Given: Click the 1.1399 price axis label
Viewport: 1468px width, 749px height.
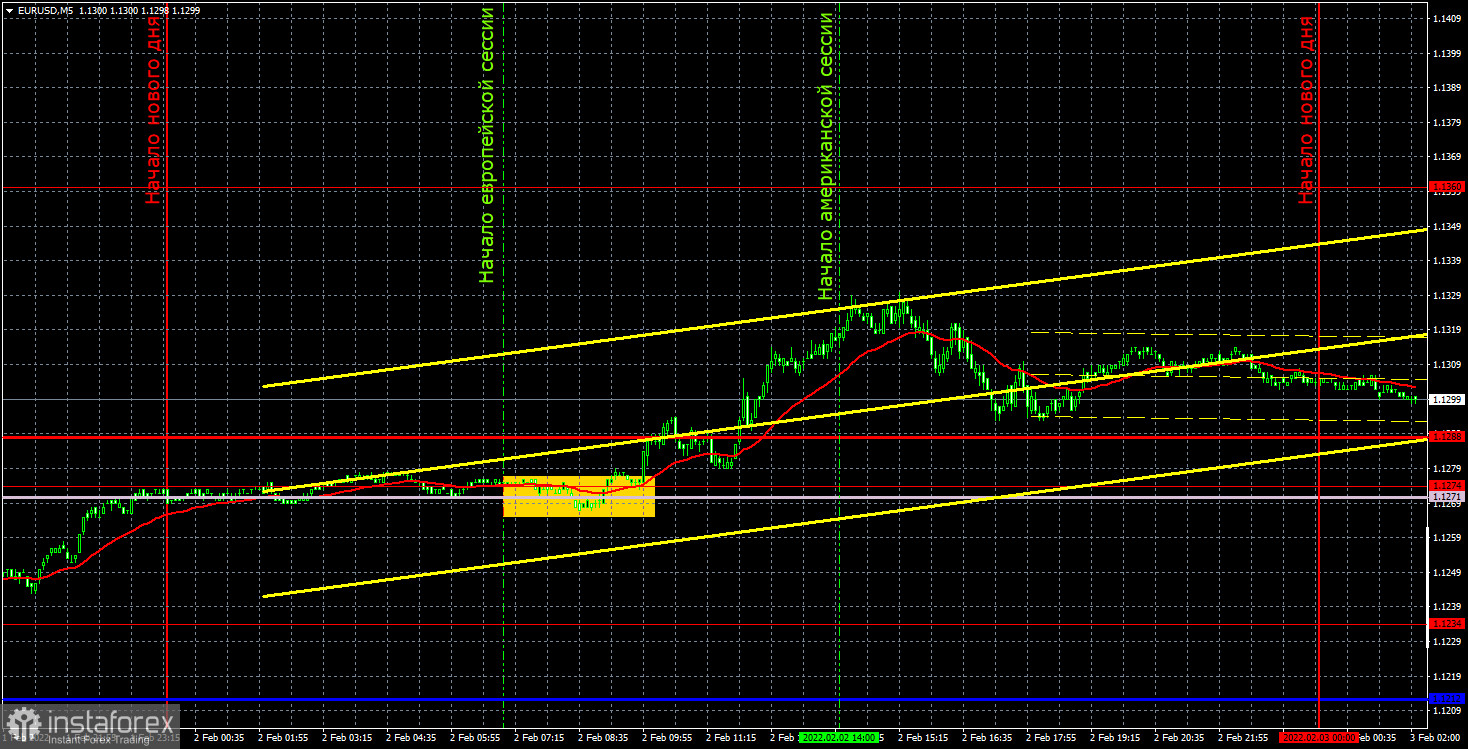Looking at the screenshot, I should tap(1446, 53).
